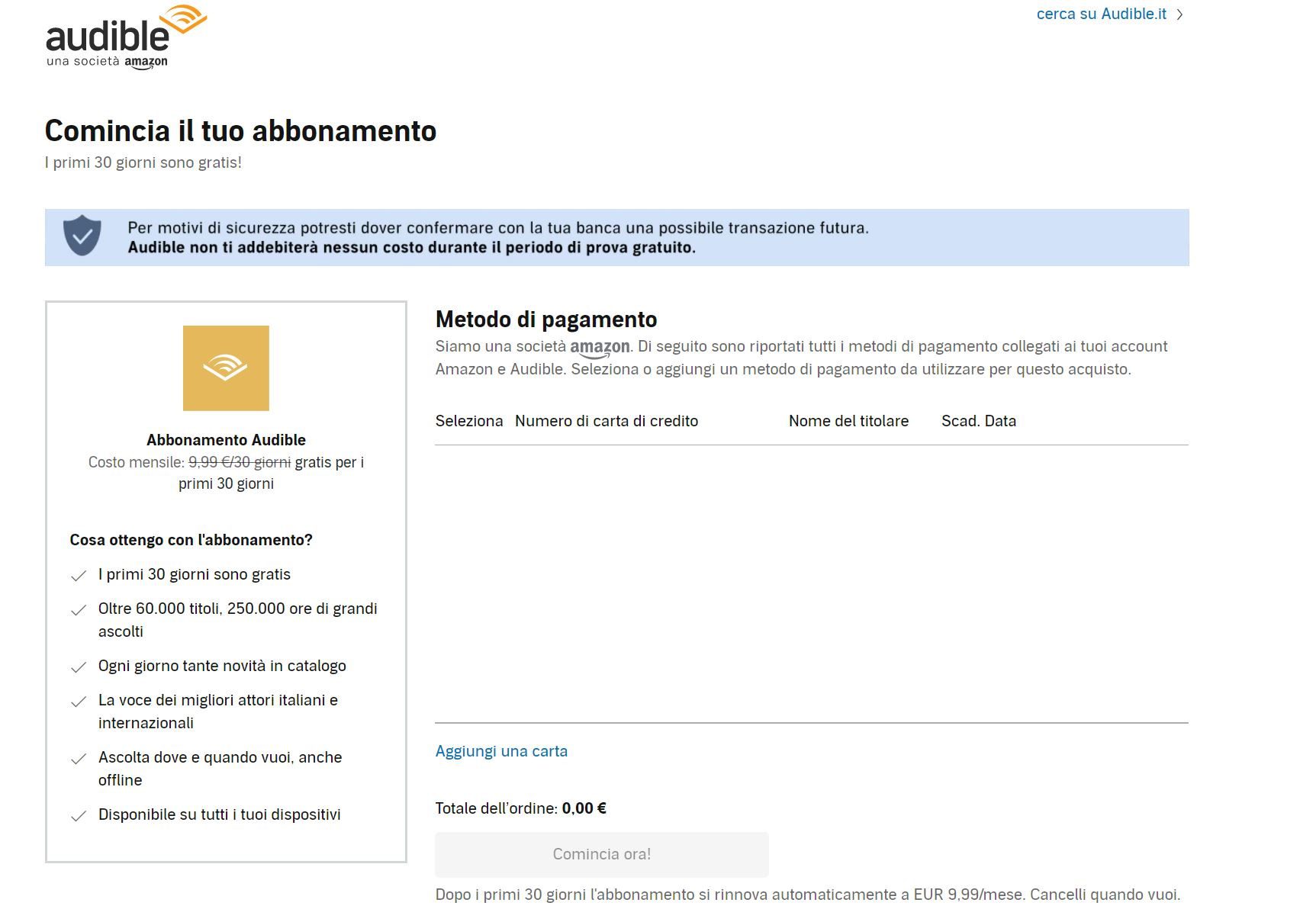The width and height of the screenshot is (1316, 909).
Task: Click the checkmark beside 'La voce dei migliori attori'
Action: pyautogui.click(x=79, y=702)
